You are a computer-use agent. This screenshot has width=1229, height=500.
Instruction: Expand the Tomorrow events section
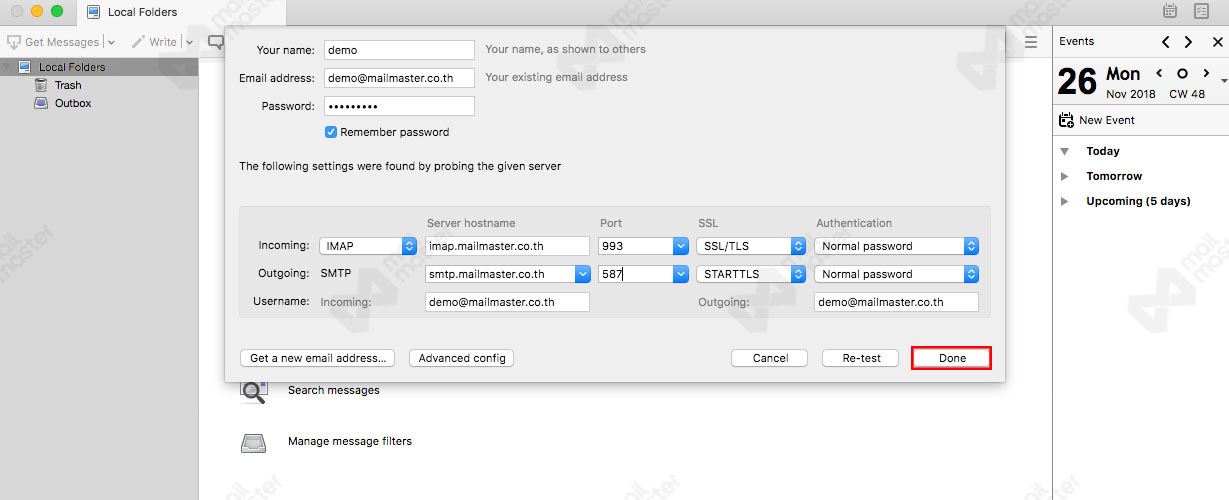(x=1066, y=176)
